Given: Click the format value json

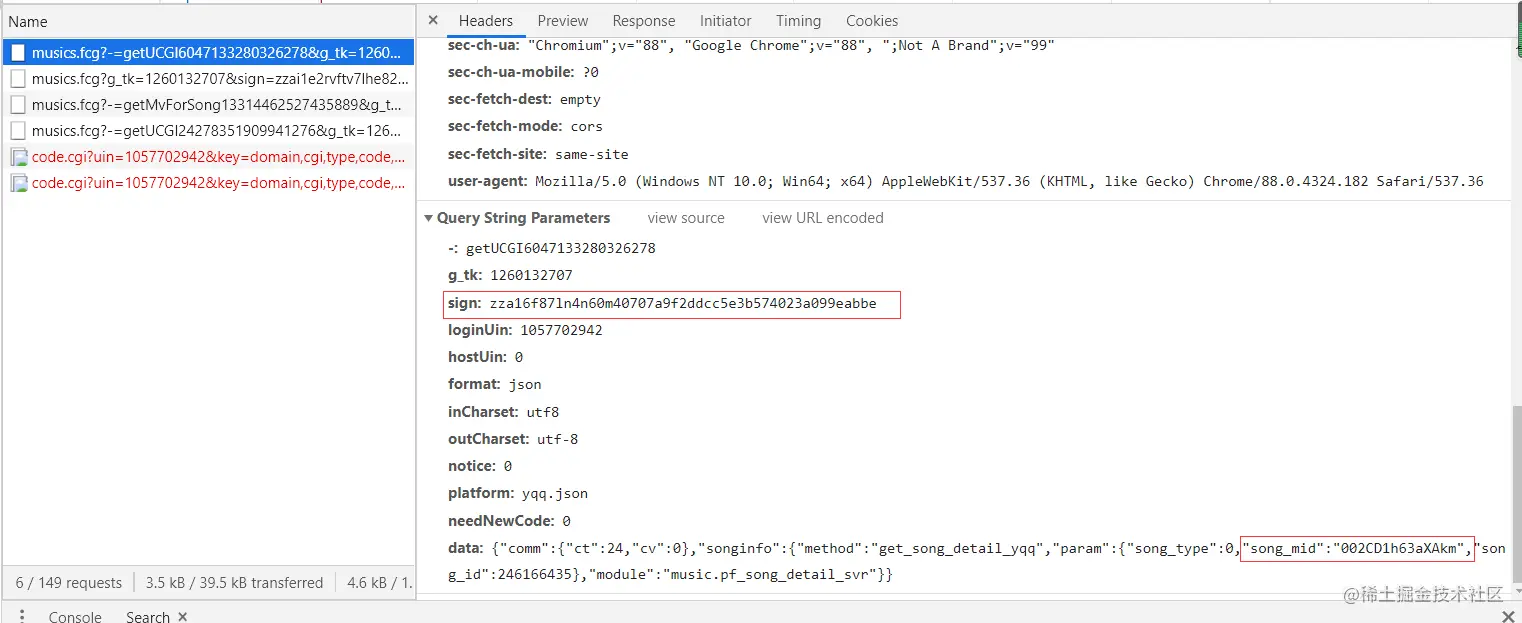Looking at the screenshot, I should [525, 384].
